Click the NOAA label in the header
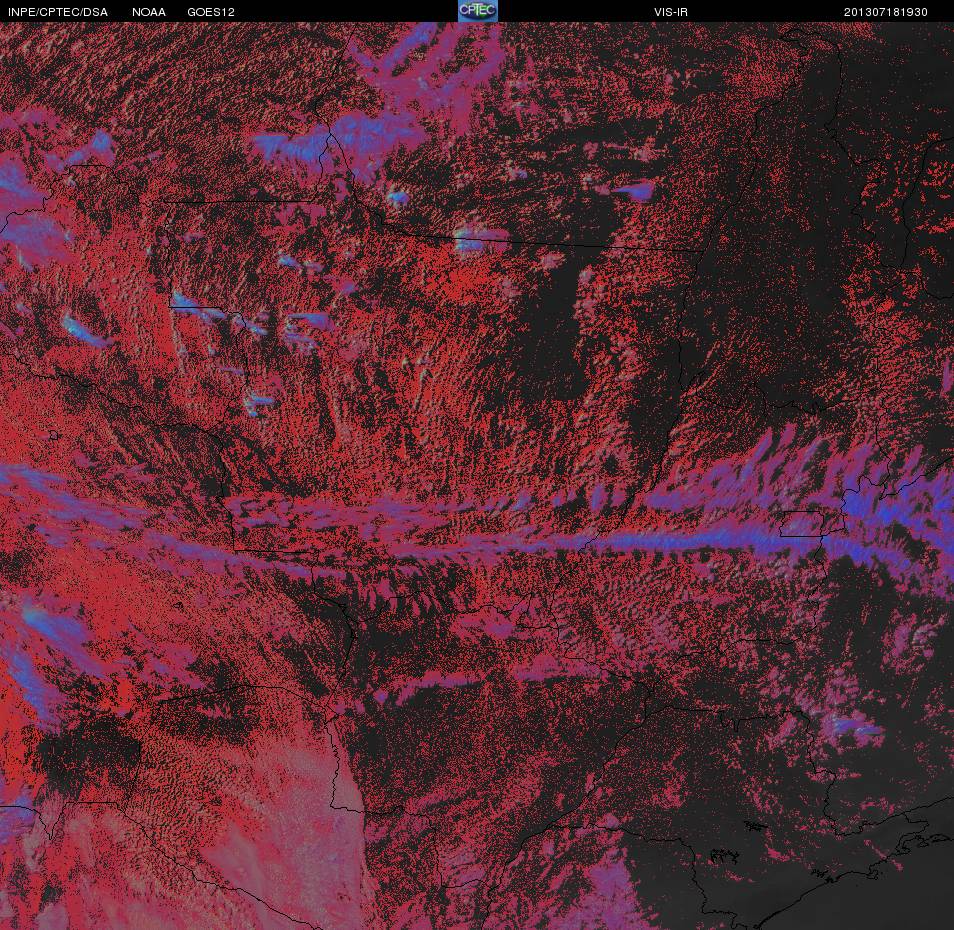954x930 pixels. coord(148,12)
